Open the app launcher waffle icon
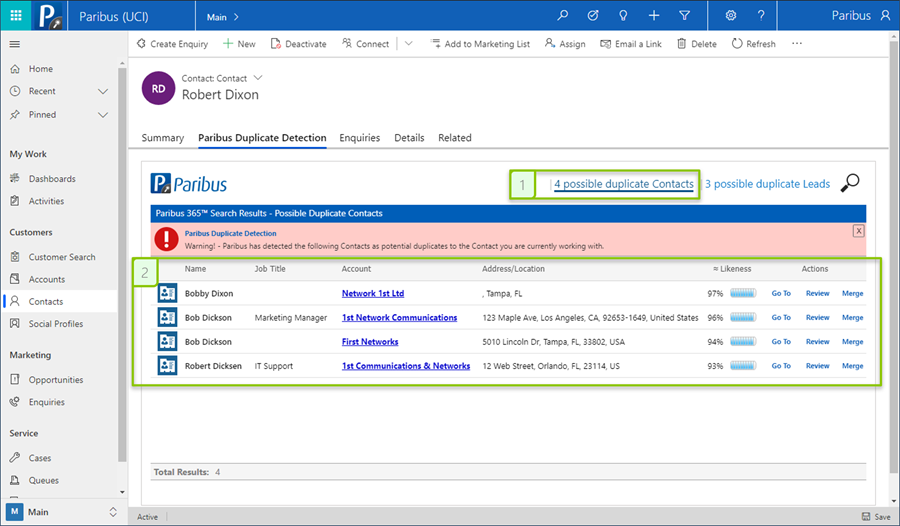Screen dimensions: 900x526 [16, 16]
